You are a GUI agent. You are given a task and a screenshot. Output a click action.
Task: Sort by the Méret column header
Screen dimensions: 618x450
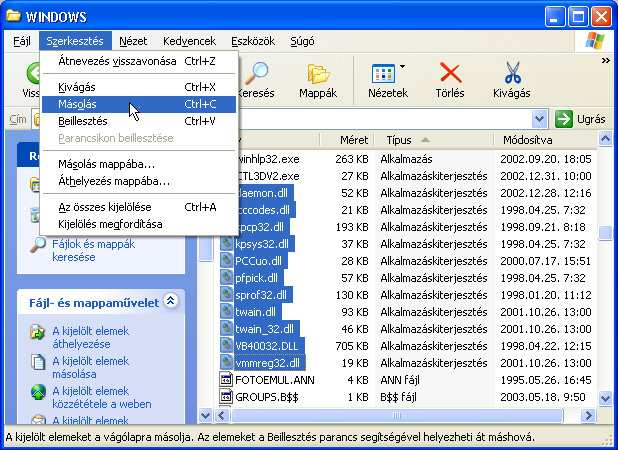347,140
